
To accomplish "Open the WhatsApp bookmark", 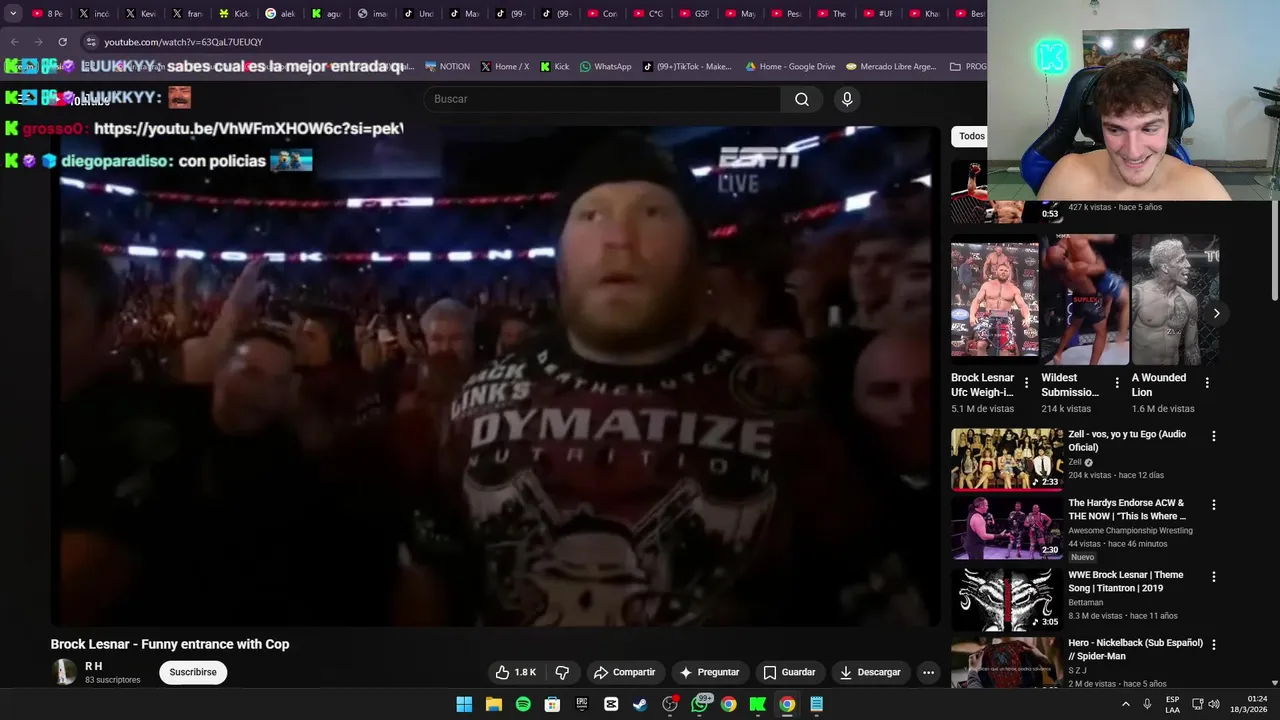I will 605,67.
